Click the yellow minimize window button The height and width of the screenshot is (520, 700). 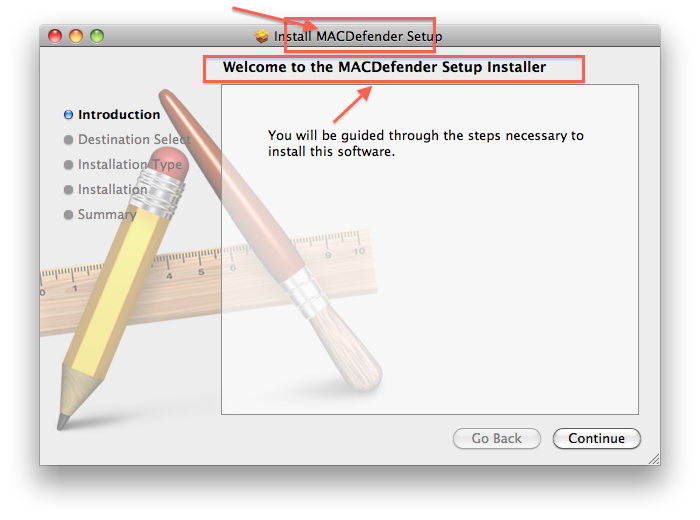click(76, 36)
